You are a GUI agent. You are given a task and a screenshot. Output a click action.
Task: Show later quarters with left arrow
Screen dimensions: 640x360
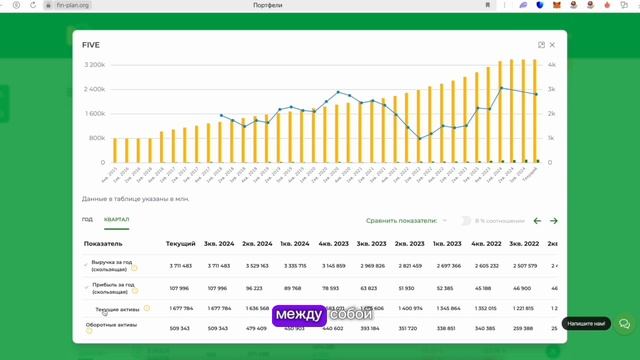pos(537,221)
